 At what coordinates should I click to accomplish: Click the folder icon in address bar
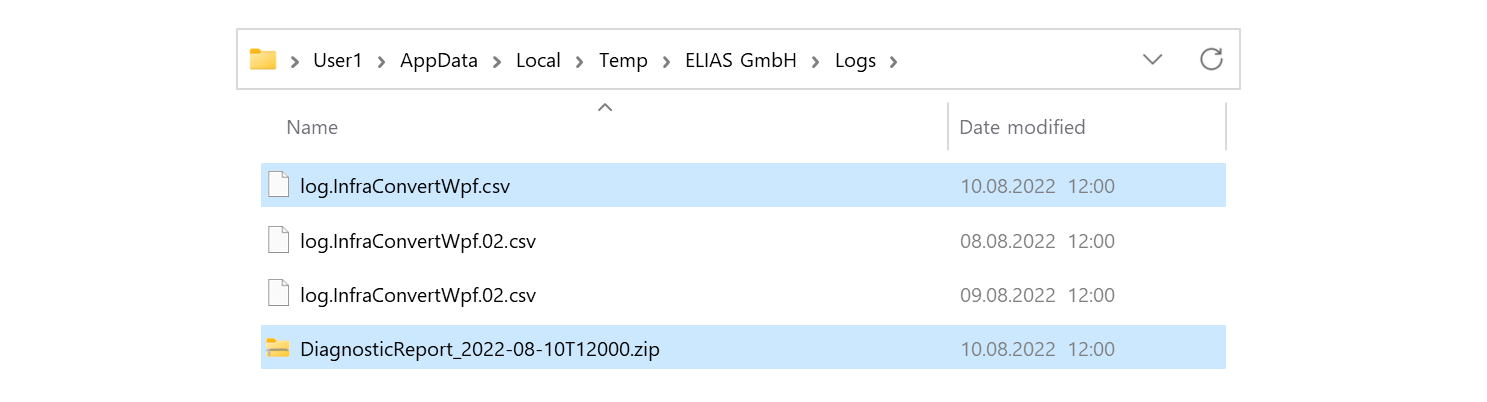(x=263, y=60)
